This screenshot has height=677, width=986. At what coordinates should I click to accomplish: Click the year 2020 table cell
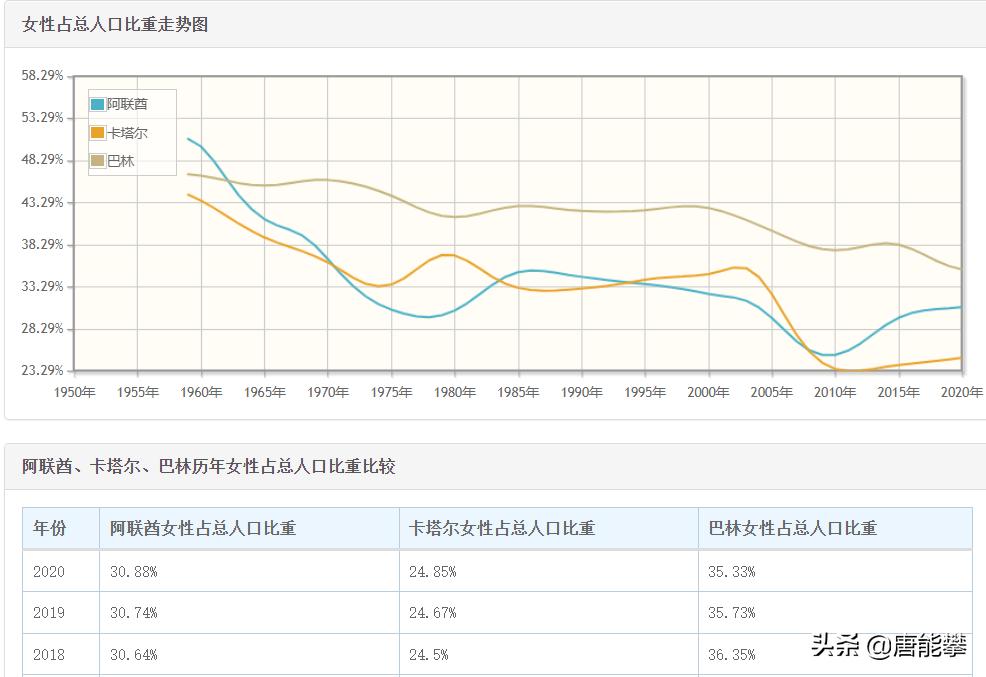point(47,571)
